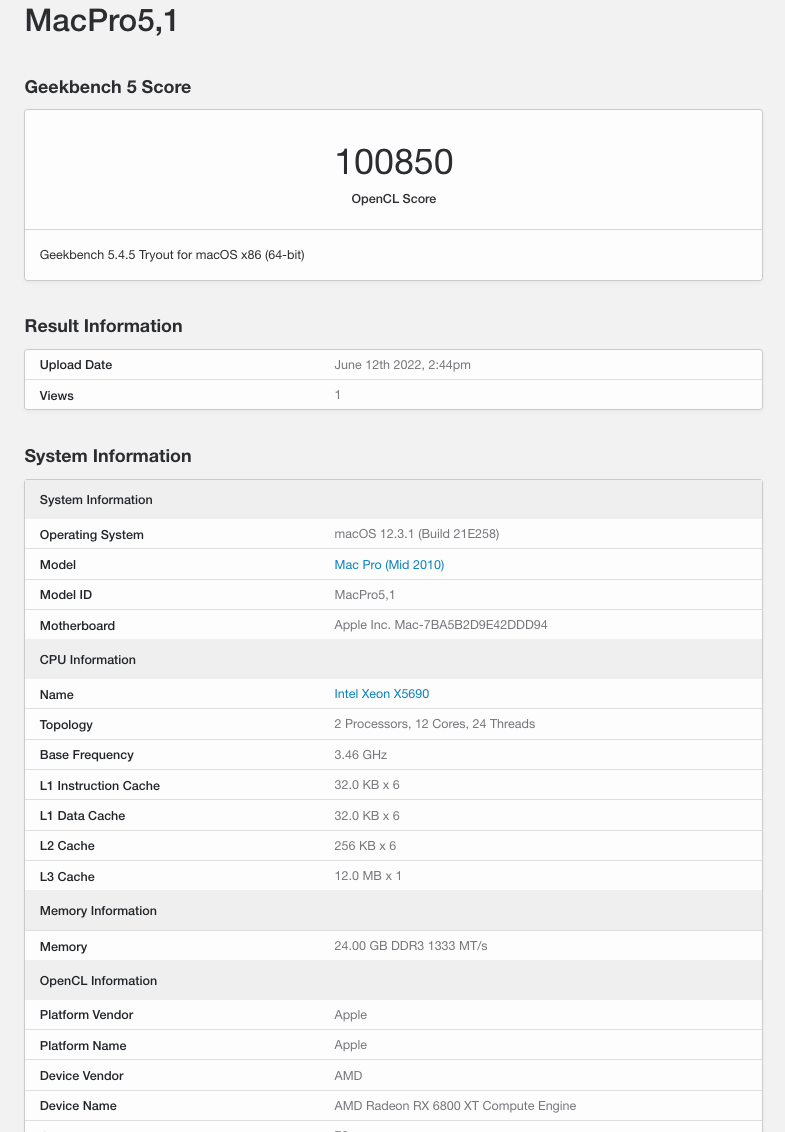The image size is (785, 1132).
Task: Select the macOS 12.3.1 (Build 21E258) value
Action: pos(417,534)
